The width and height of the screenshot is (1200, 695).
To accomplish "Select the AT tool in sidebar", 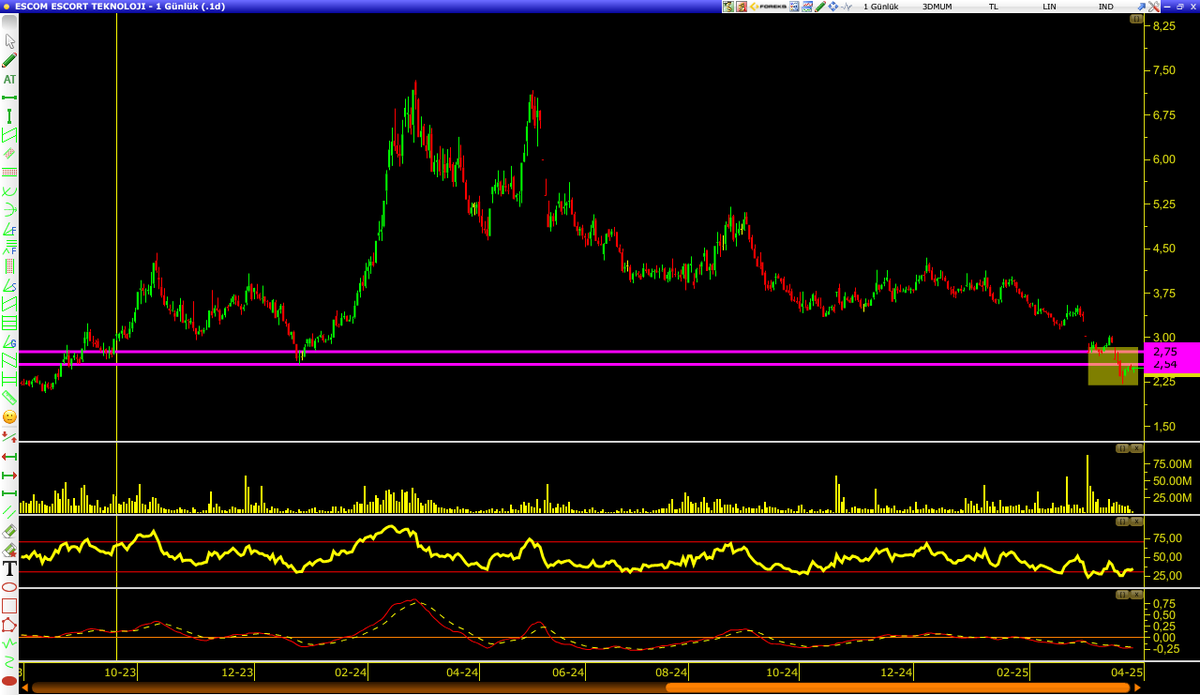I will [x=10, y=79].
